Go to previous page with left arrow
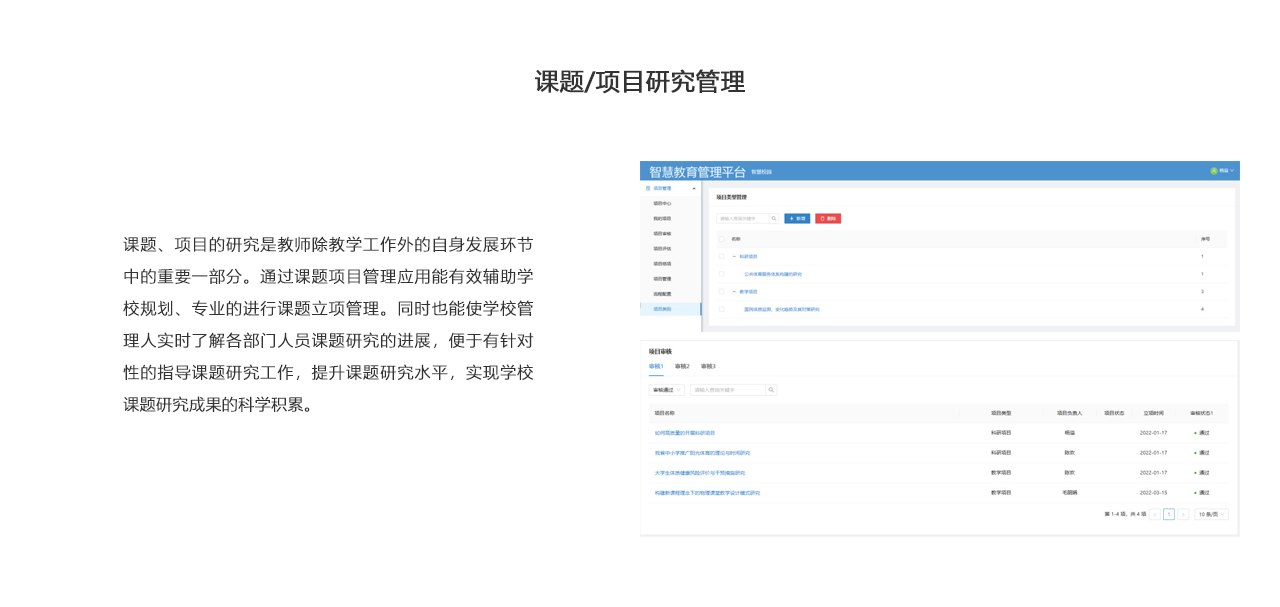Viewport: 1280px width, 607px height. pos(1155,514)
